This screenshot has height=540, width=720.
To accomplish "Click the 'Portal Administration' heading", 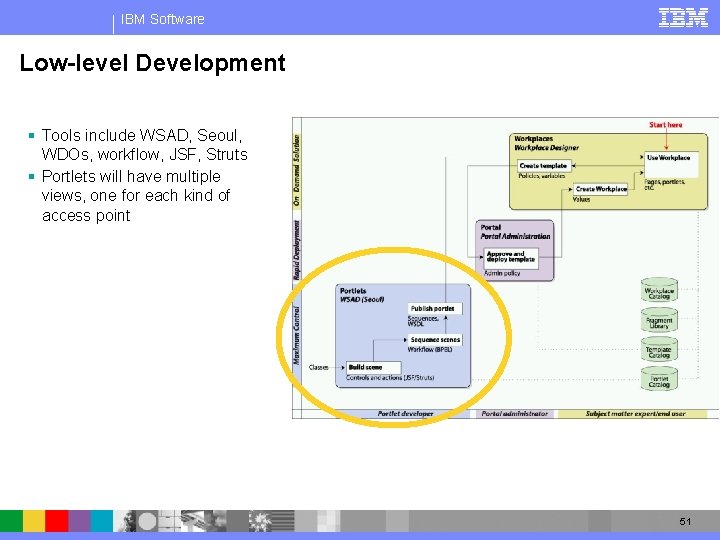I will 515,236.
